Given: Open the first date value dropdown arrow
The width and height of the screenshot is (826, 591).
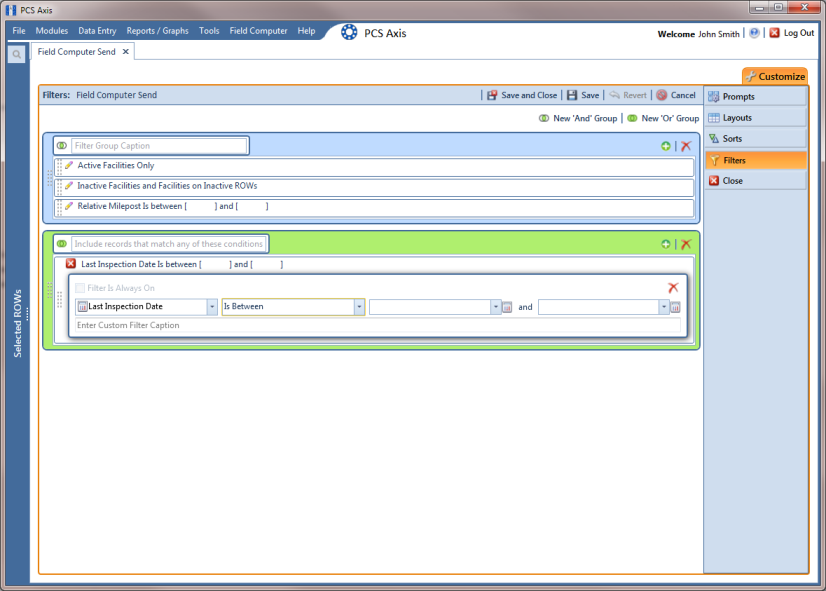Looking at the screenshot, I should 496,307.
